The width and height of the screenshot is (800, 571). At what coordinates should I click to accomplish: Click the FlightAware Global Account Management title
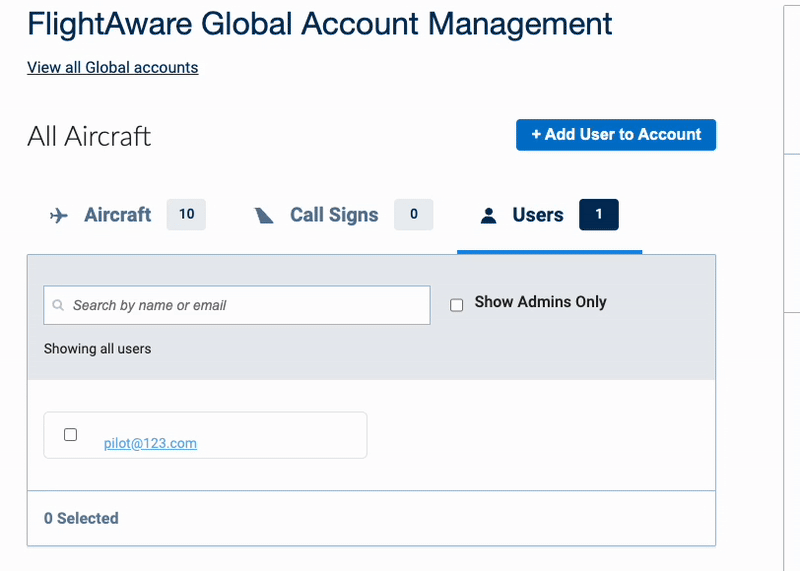319,23
